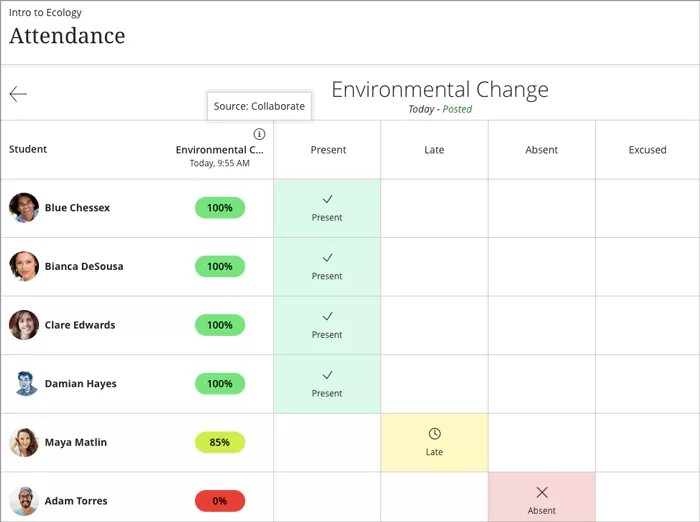This screenshot has height=522, width=700.
Task: Mark Damian Hayes as Excused
Action: coord(647,384)
